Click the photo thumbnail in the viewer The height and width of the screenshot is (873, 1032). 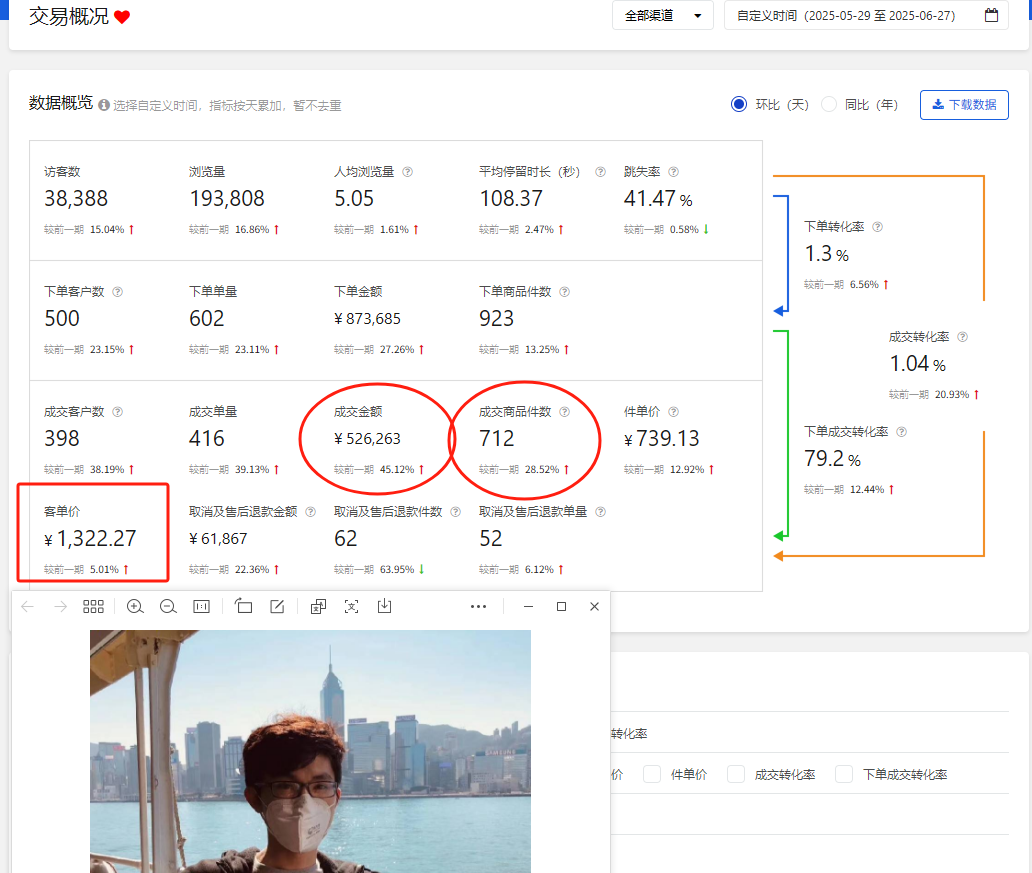310,750
